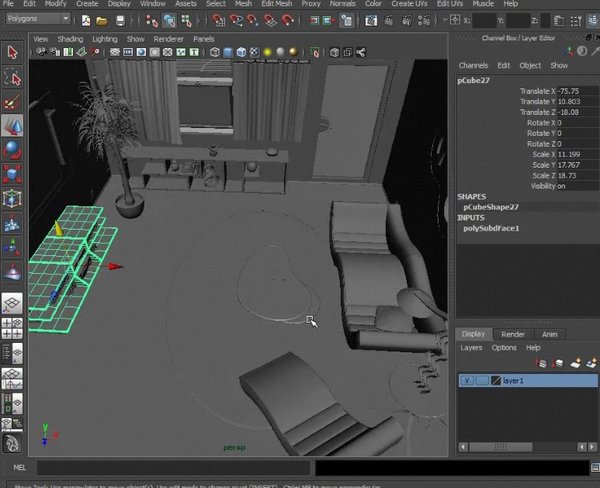The image size is (600, 488).
Task: Activate the Scale tool cube icon
Action: [12, 174]
